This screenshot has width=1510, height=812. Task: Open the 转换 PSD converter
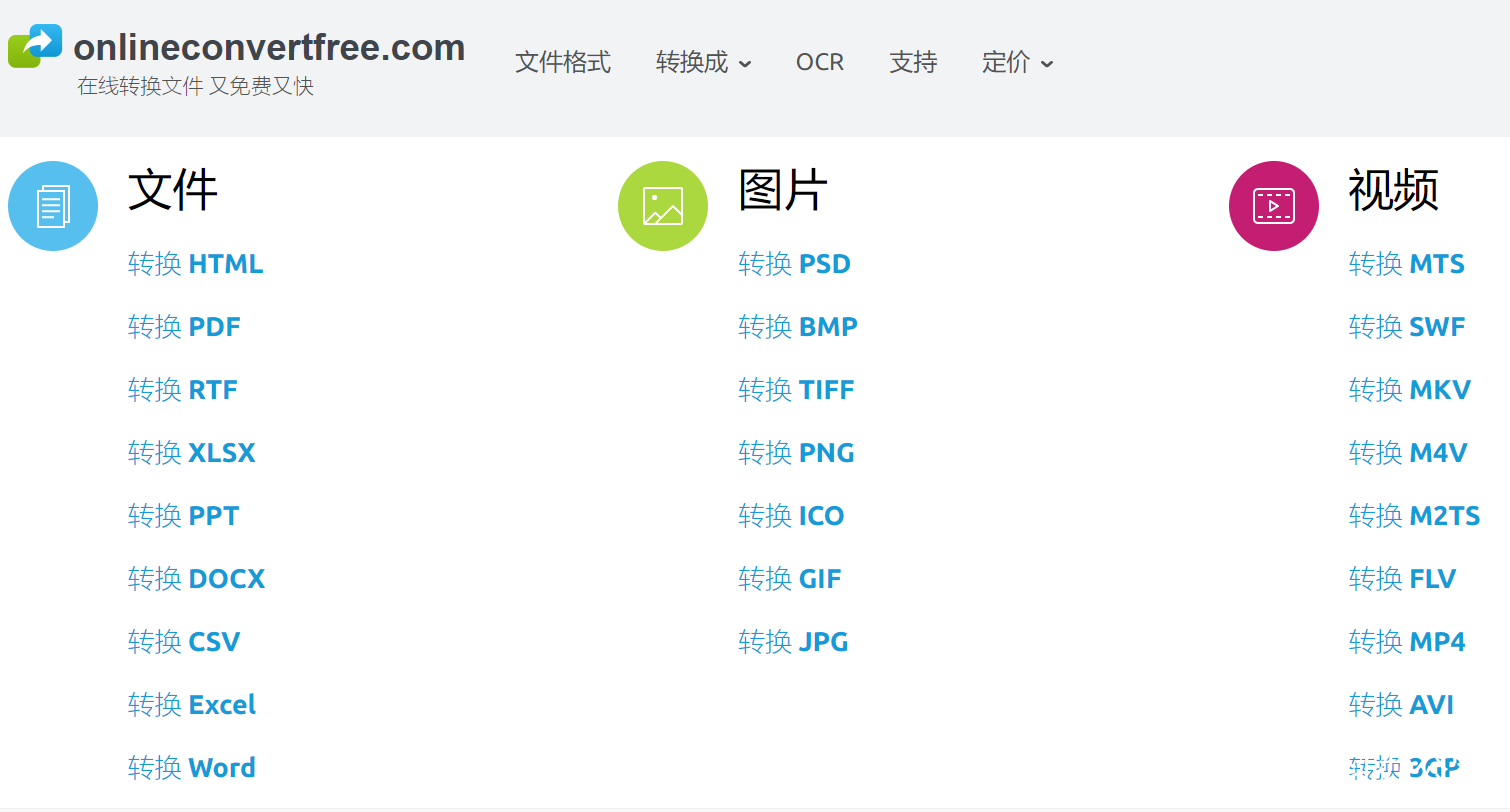[796, 263]
